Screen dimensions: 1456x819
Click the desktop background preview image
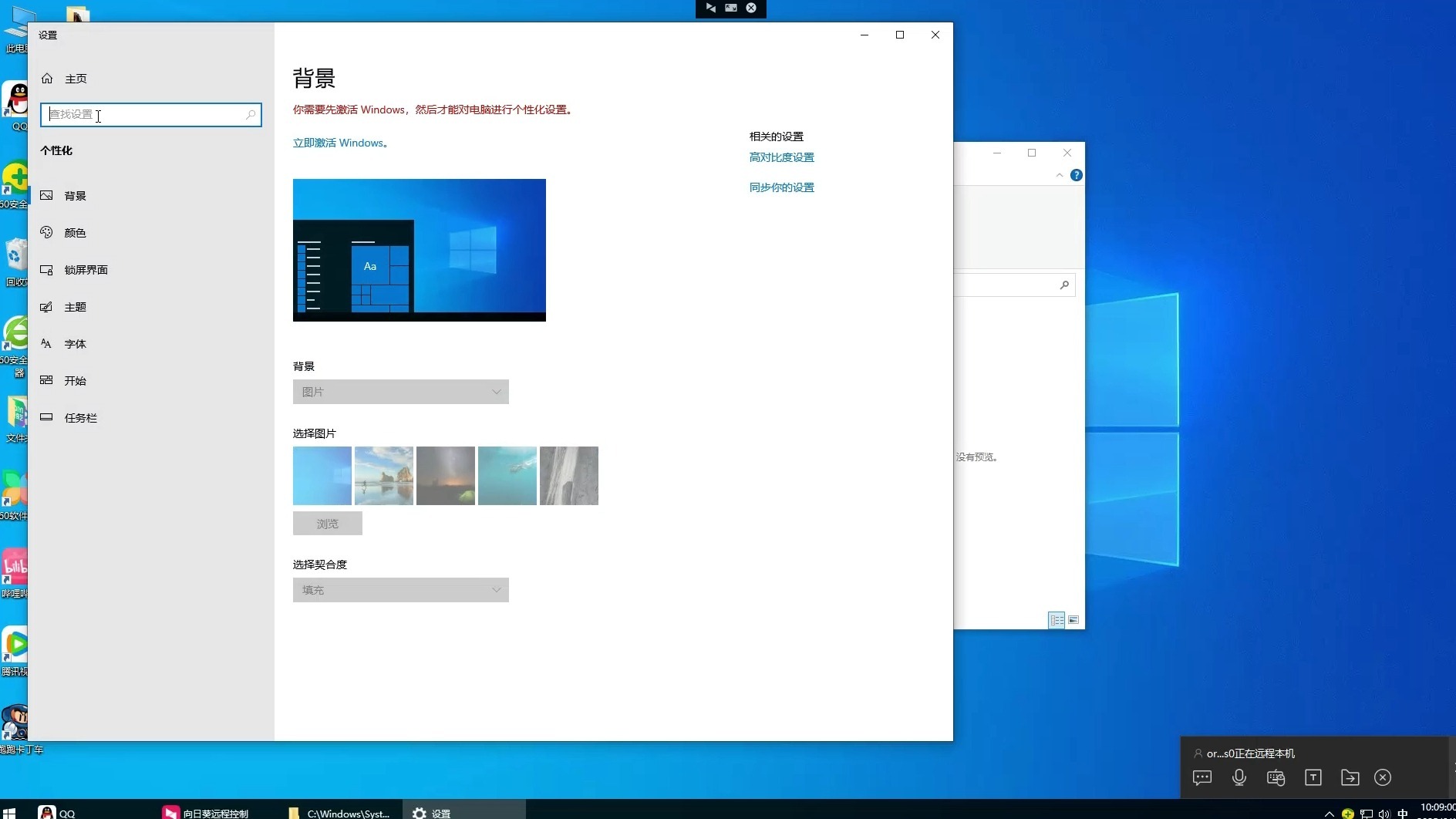(420, 251)
